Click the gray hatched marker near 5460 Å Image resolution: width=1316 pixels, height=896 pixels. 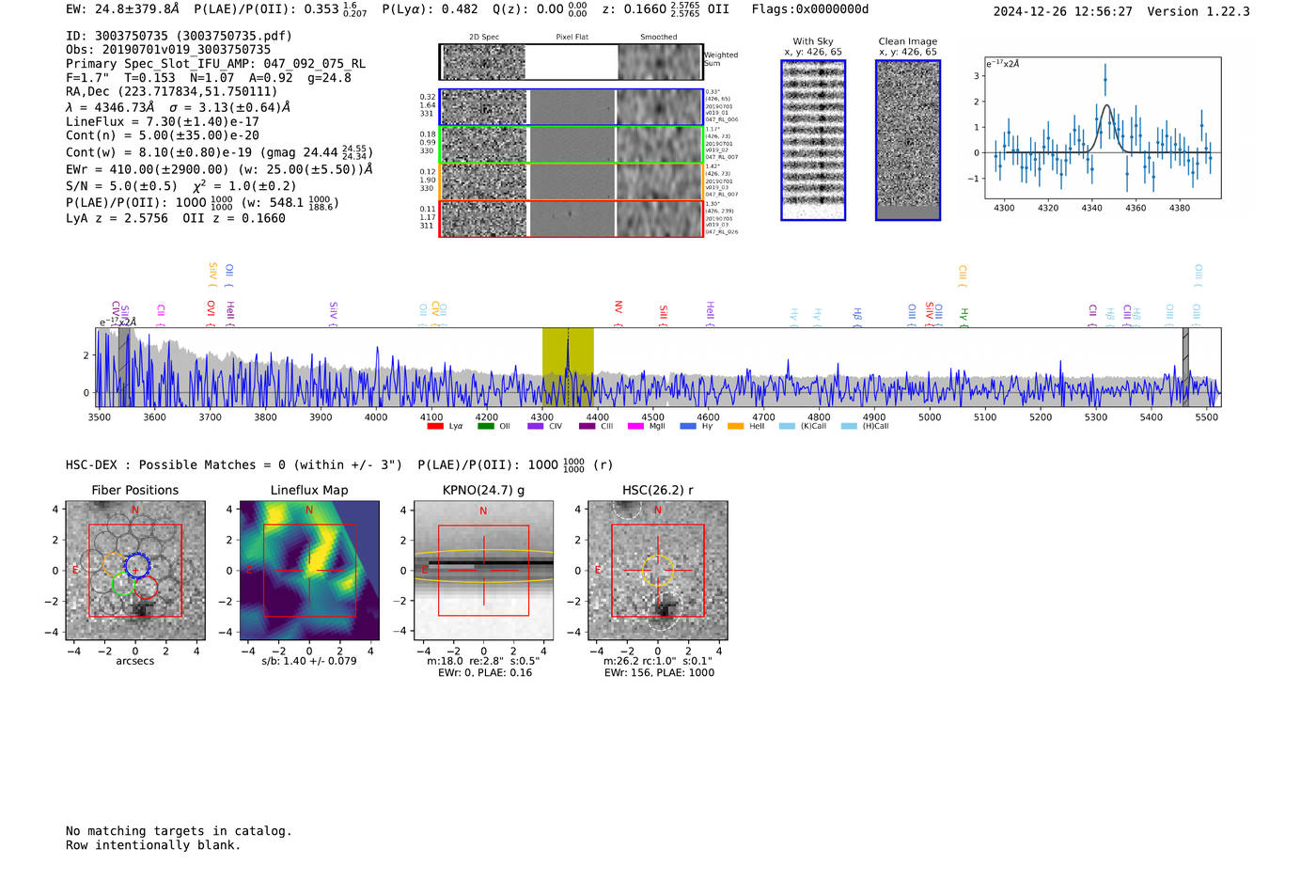pos(1185,367)
